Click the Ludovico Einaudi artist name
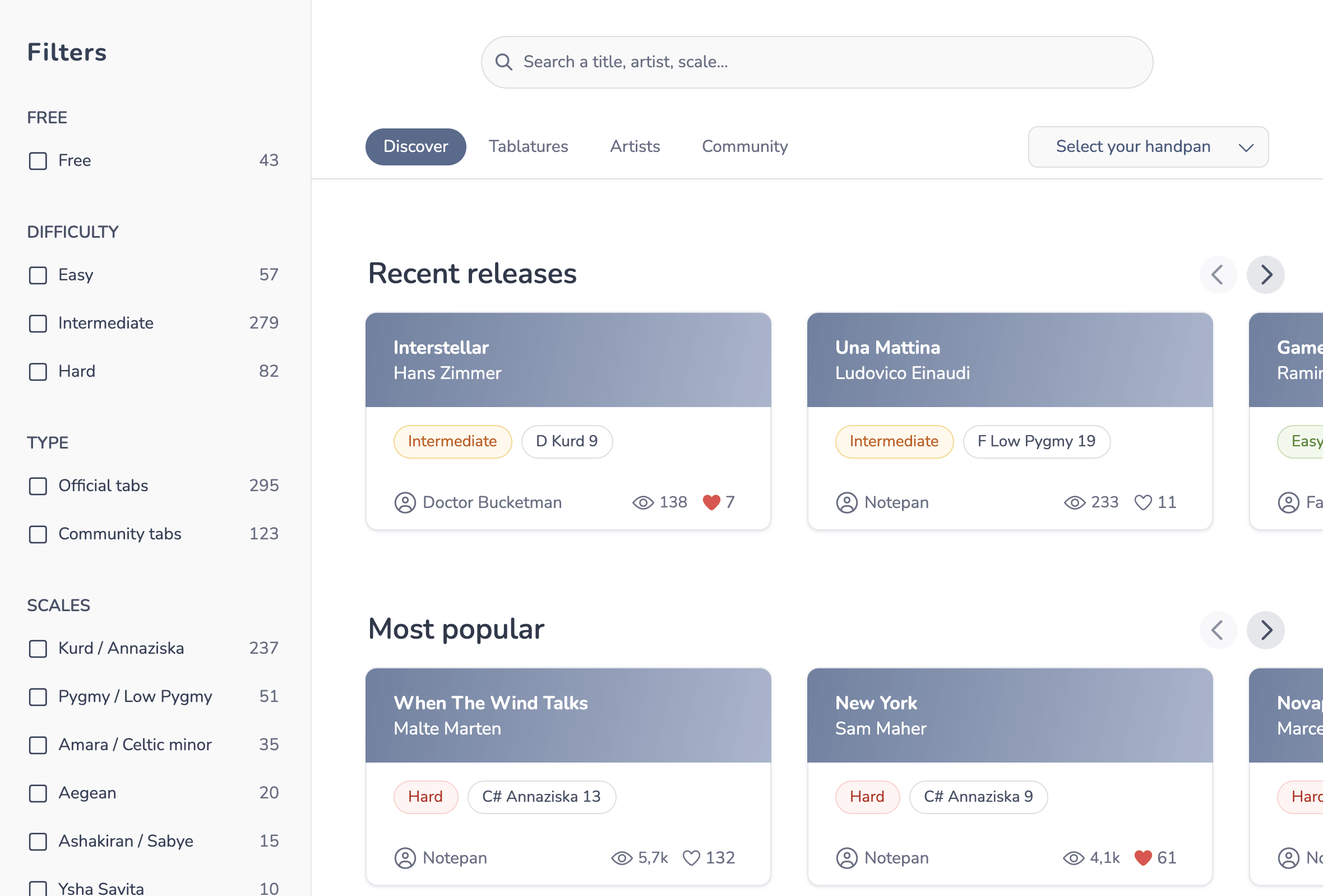The image size is (1323, 896). coord(903,373)
